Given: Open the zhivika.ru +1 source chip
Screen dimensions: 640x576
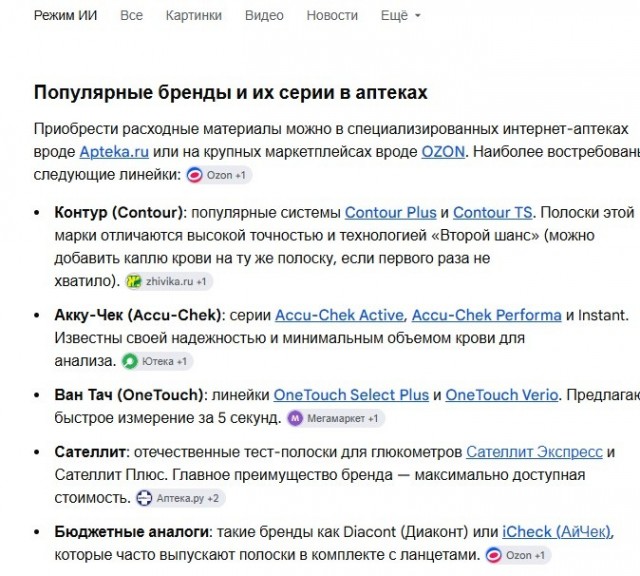Looking at the screenshot, I should click(168, 281).
